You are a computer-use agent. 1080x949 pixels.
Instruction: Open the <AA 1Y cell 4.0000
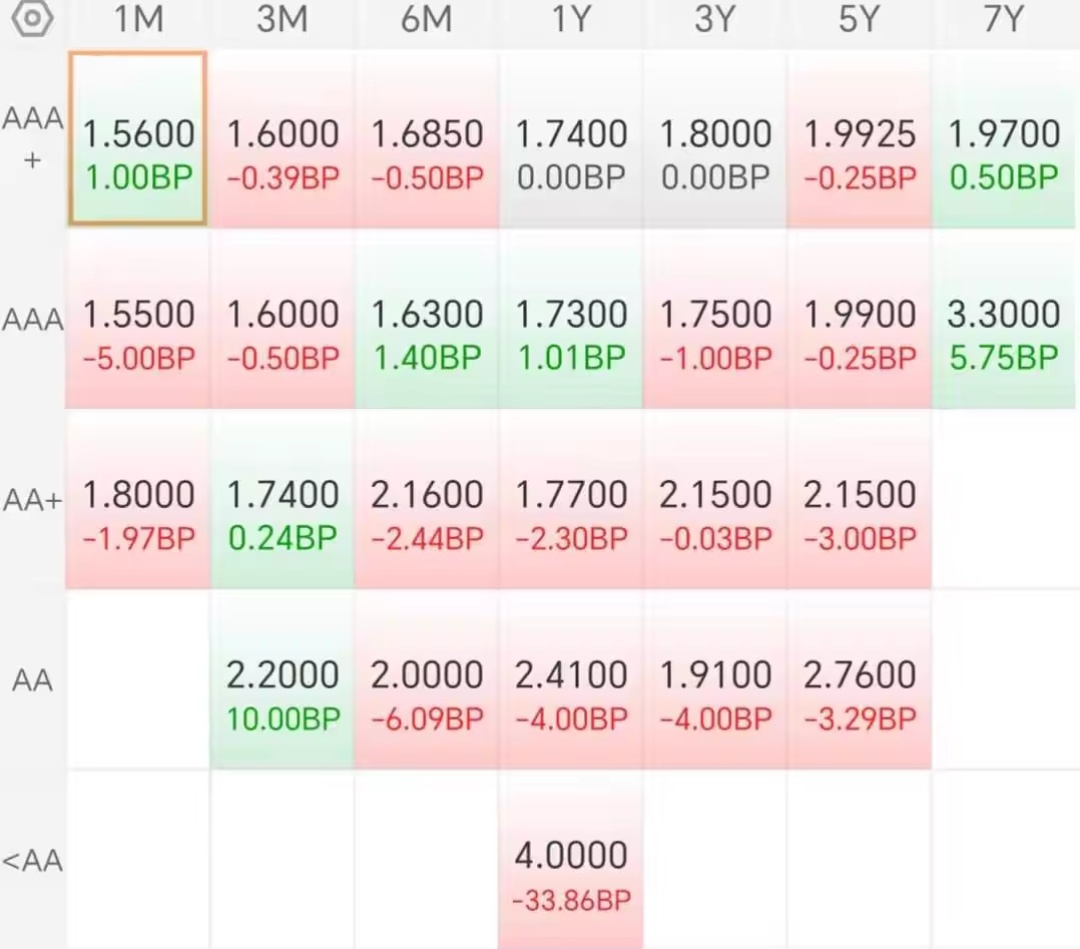(570, 861)
